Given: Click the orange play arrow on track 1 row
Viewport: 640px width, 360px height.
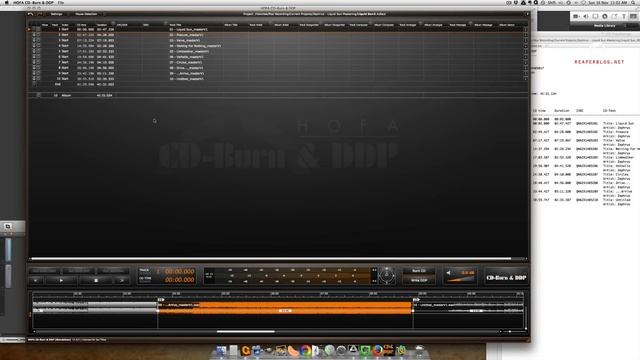Looking at the screenshot, I should click(29, 29).
